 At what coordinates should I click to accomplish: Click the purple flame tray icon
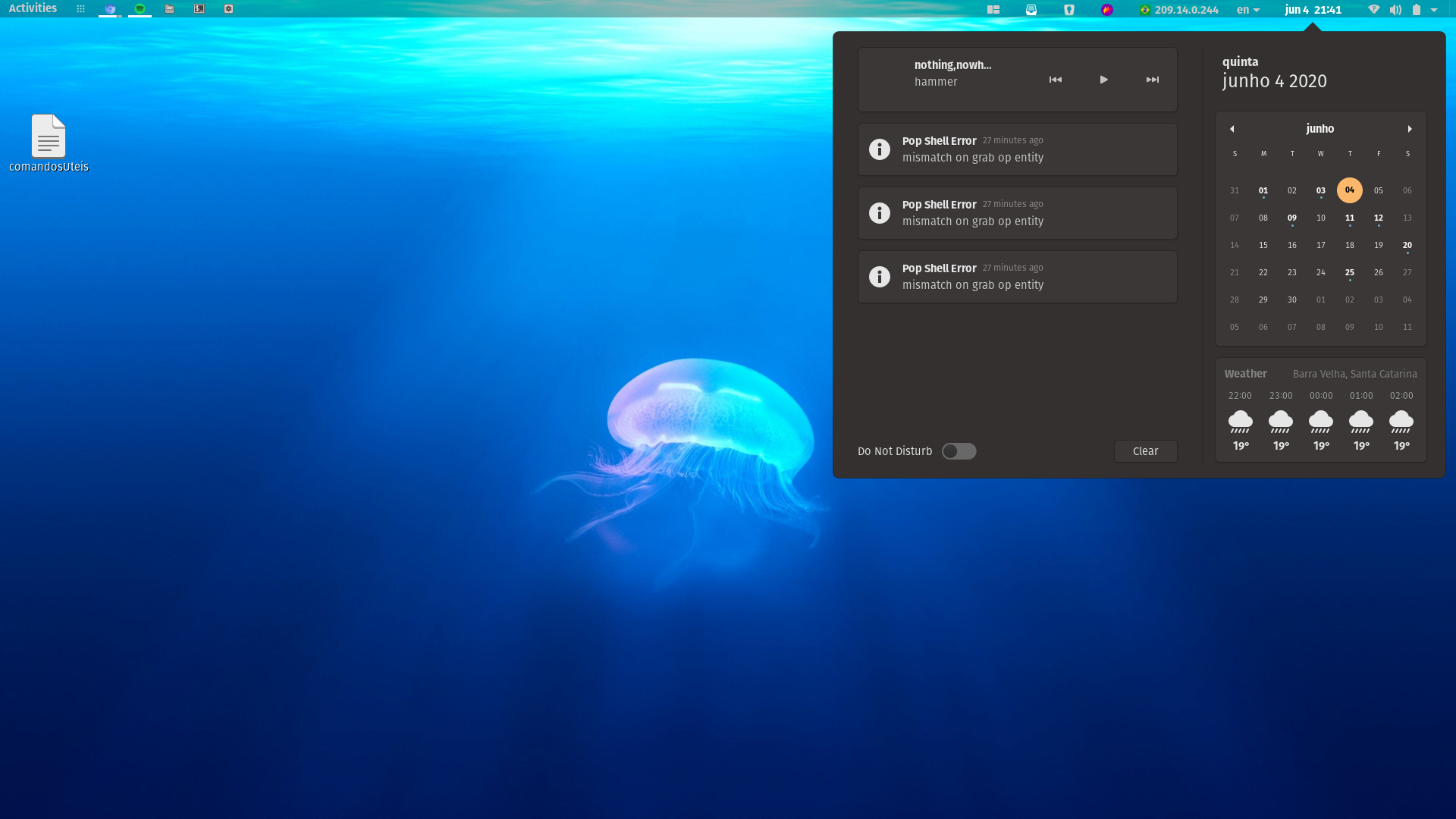tap(1107, 10)
